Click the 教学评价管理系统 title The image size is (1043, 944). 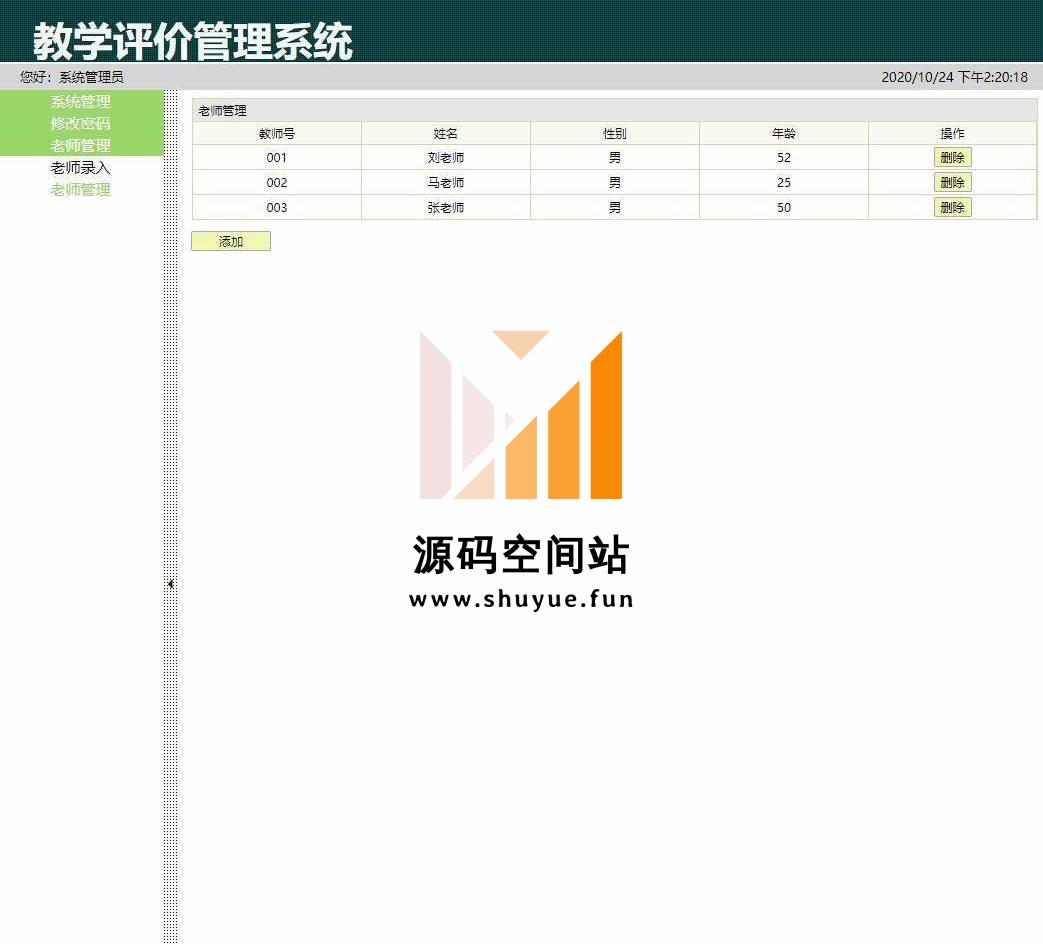click(x=193, y=41)
